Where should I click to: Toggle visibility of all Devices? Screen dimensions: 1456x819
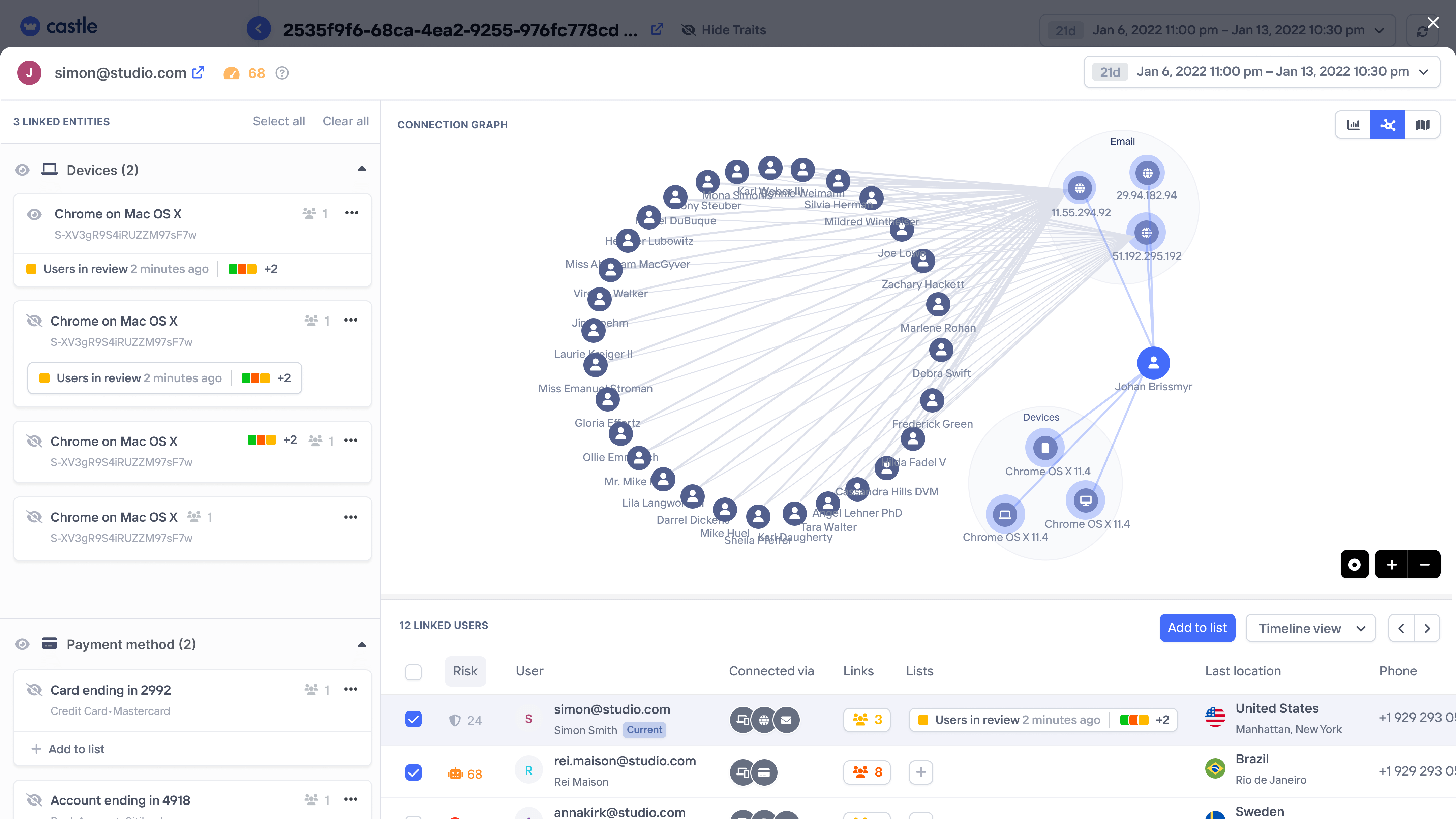point(22,170)
